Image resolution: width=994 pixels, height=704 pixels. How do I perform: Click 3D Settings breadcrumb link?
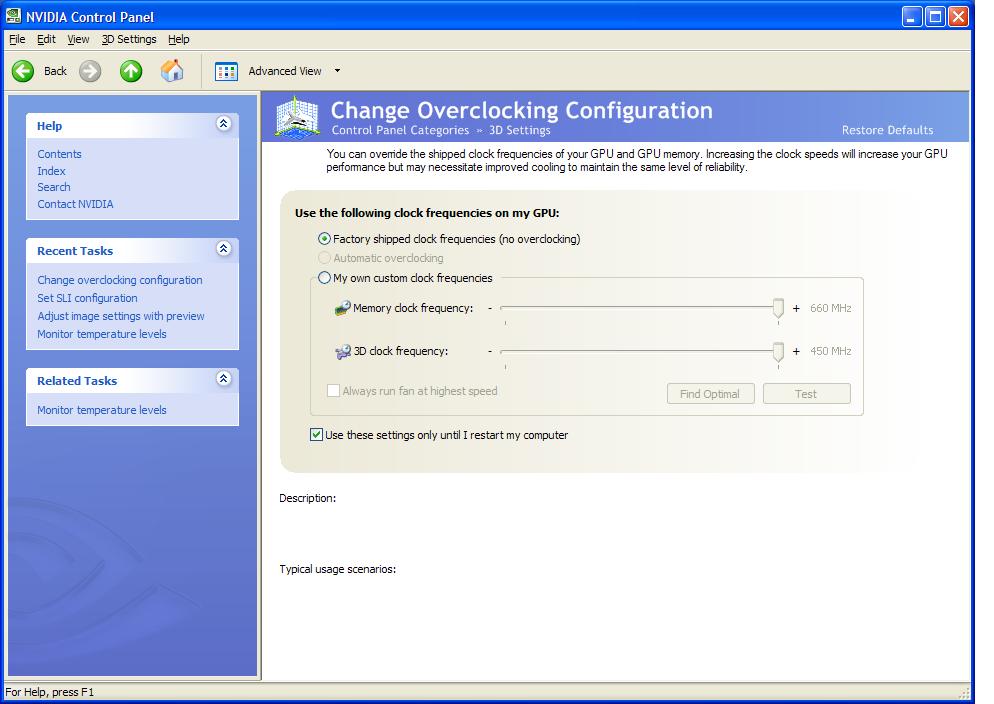click(x=519, y=130)
